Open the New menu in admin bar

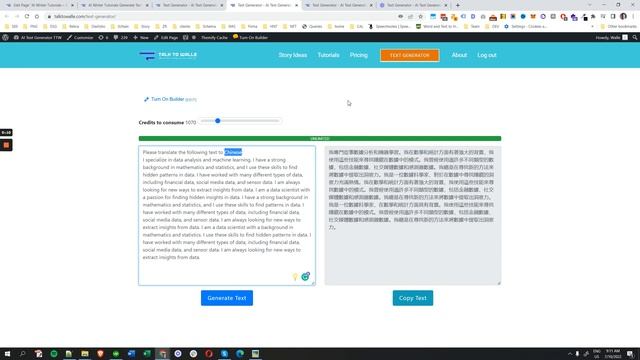(141, 37)
